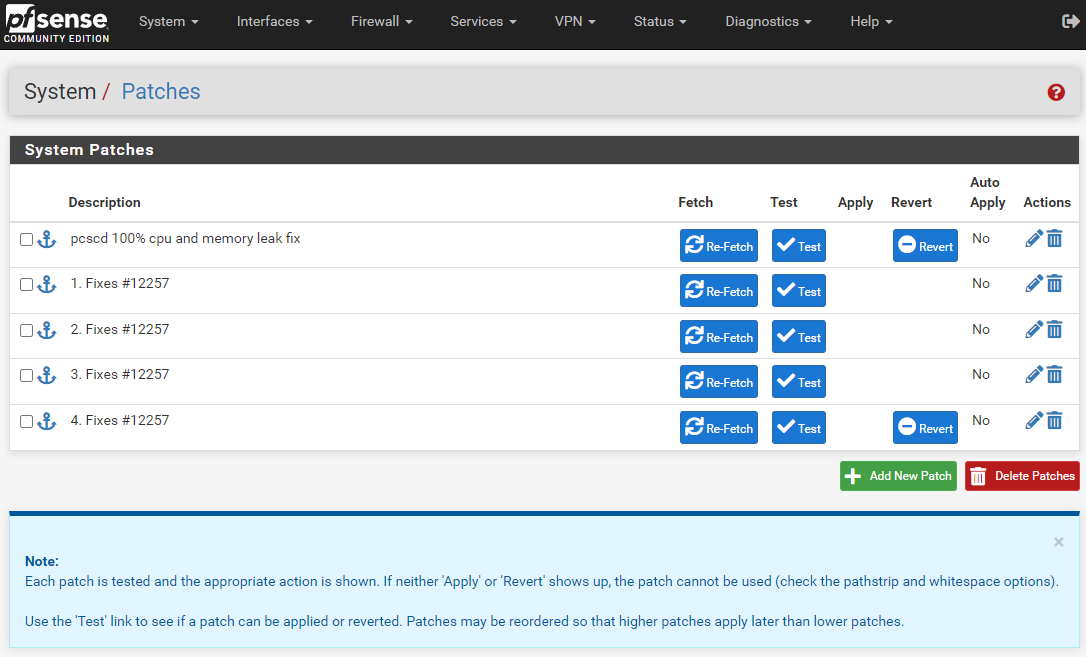This screenshot has height=657, width=1086.
Task: Click the logout icon in the top bar
Action: [x=1068, y=20]
